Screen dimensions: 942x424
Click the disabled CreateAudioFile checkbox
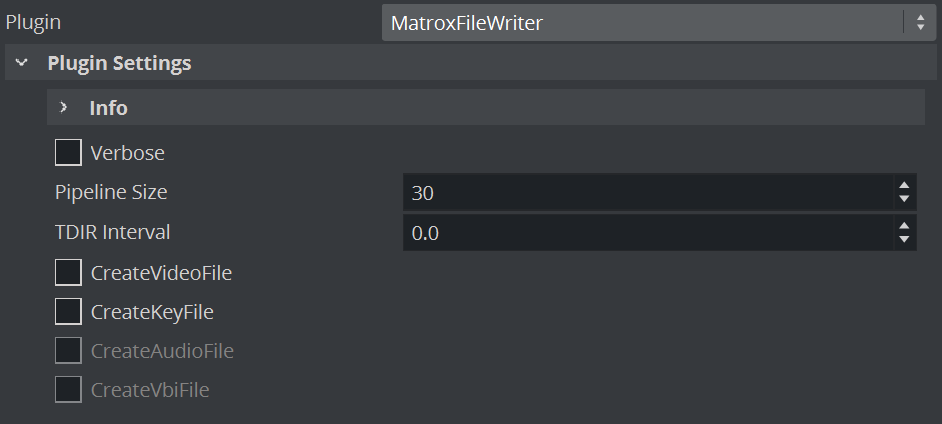click(69, 351)
